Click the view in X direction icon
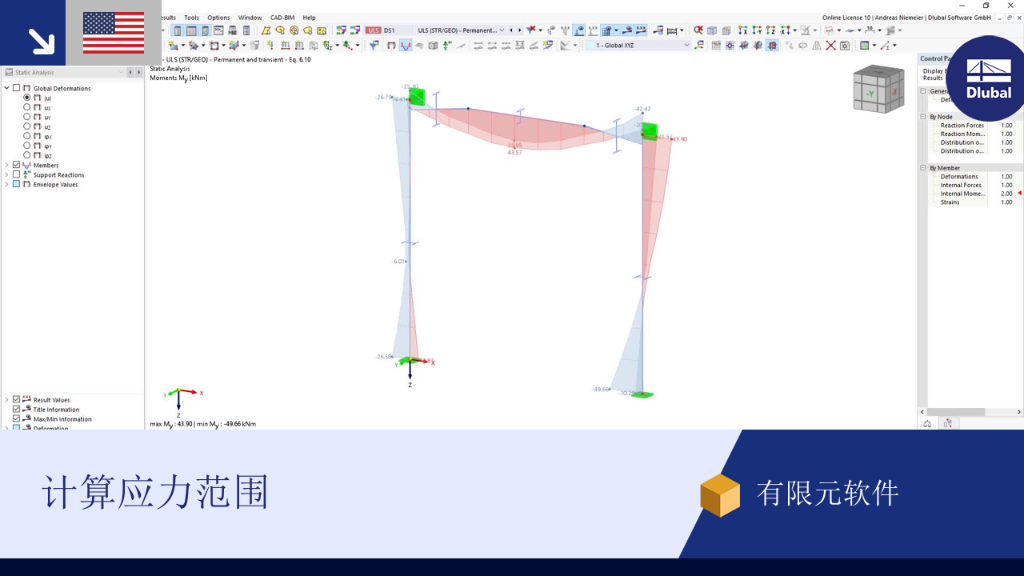 [x=743, y=31]
